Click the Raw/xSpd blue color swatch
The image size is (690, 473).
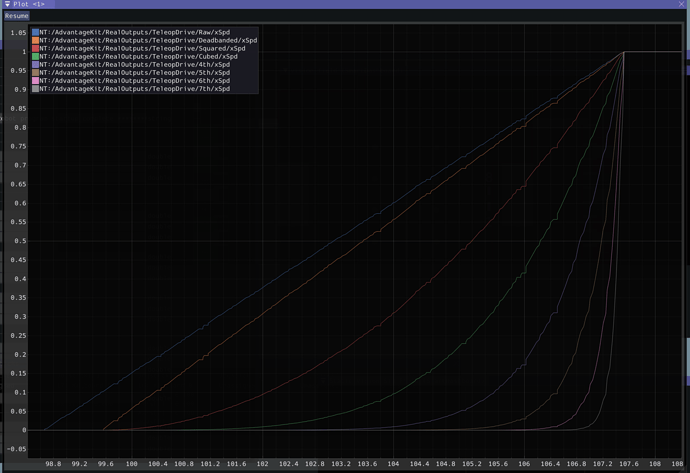[x=35, y=32]
